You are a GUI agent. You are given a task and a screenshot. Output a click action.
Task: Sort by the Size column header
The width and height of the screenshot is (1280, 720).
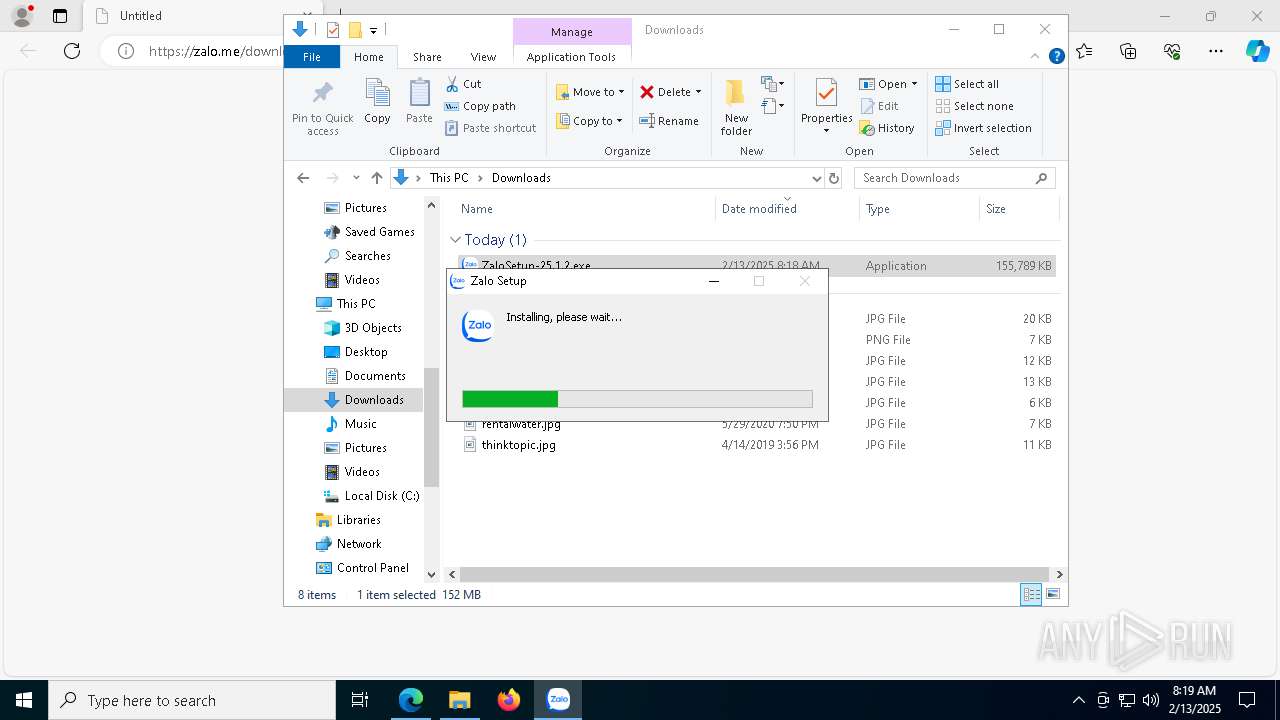click(996, 209)
